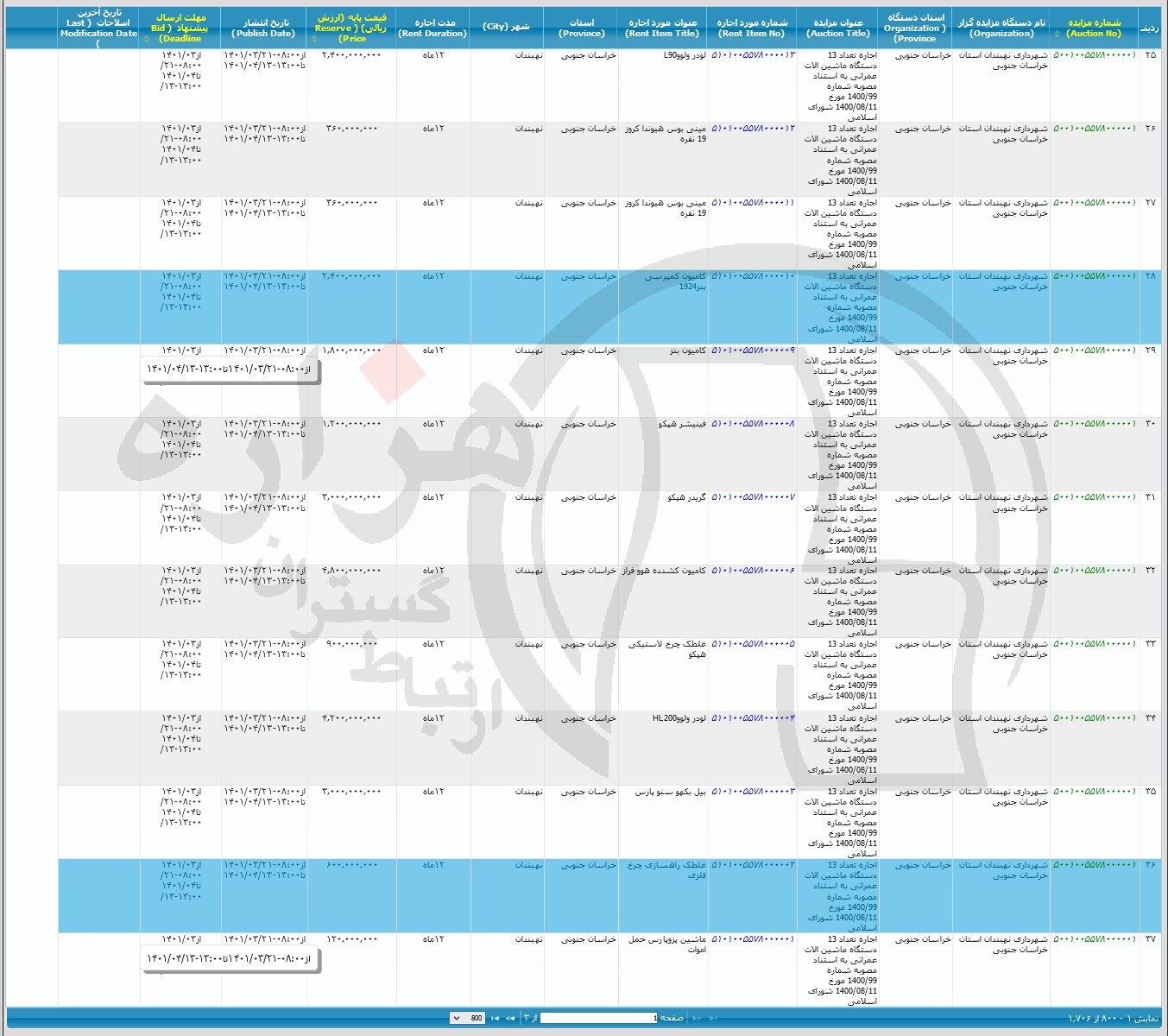The height and width of the screenshot is (1036, 1168).
Task: Click the Province column header
Action: pyautogui.click(x=581, y=28)
